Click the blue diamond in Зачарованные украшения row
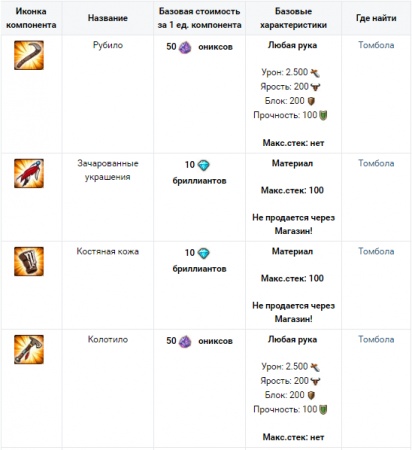Image resolution: width=412 pixels, height=450 pixels. click(203, 165)
